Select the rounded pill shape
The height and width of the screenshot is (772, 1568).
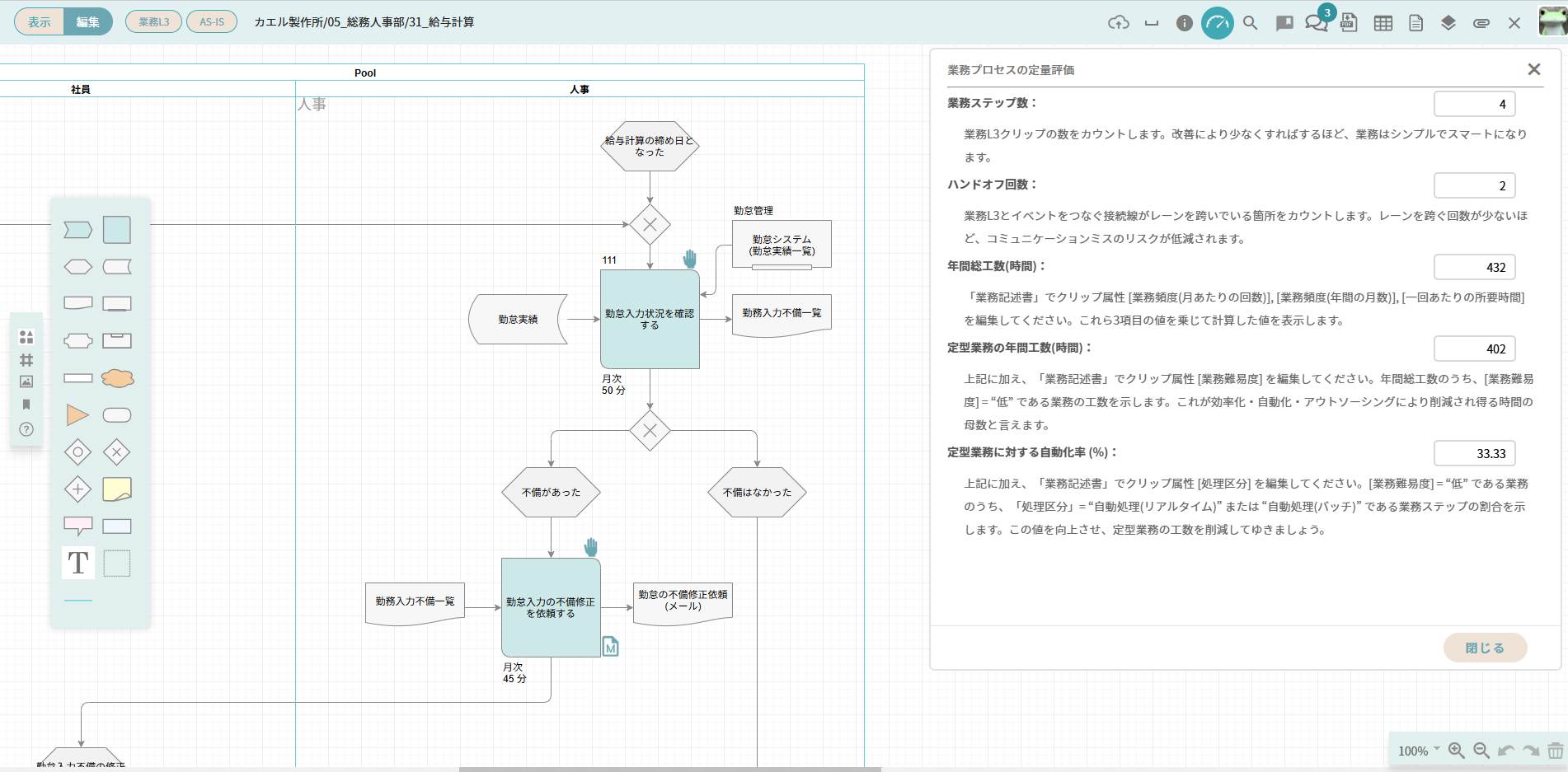[117, 415]
